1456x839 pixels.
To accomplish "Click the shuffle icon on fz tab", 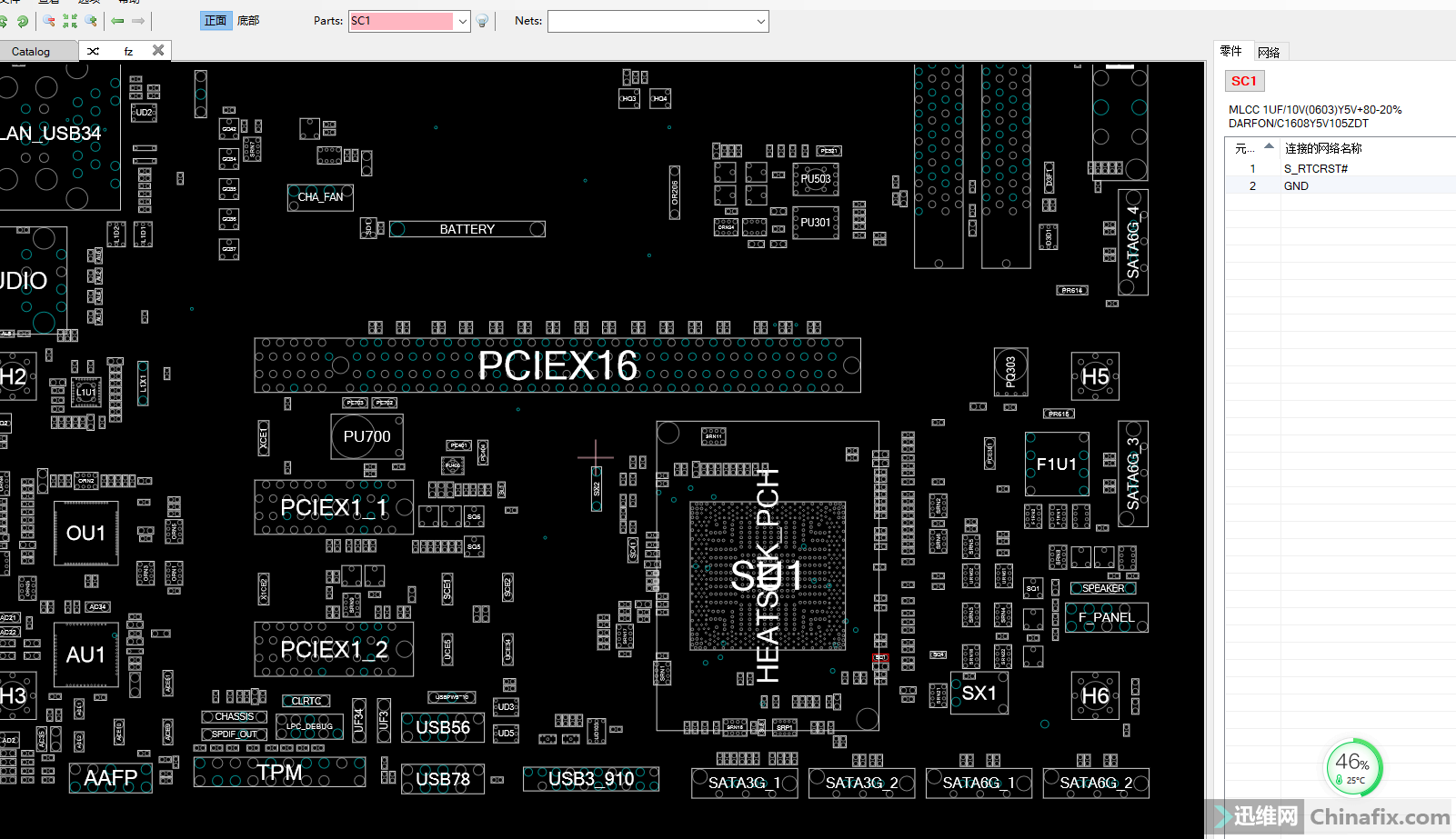I will 93,52.
